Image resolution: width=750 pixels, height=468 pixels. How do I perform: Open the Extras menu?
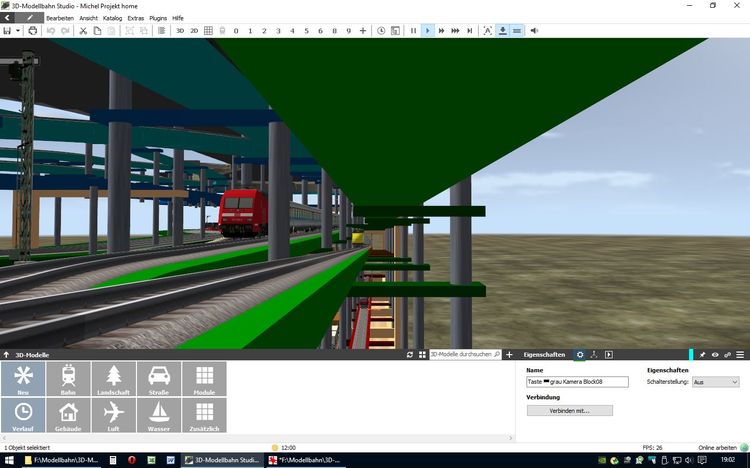point(136,18)
